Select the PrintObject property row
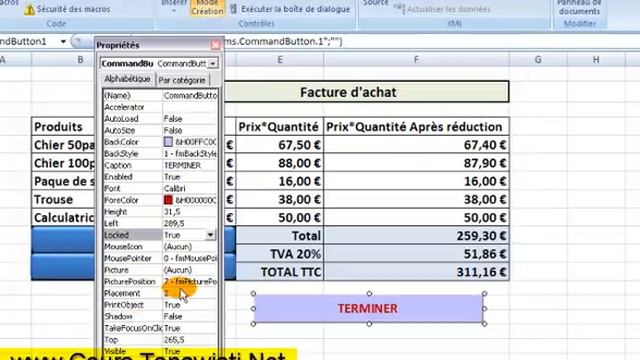 [x=160, y=305]
